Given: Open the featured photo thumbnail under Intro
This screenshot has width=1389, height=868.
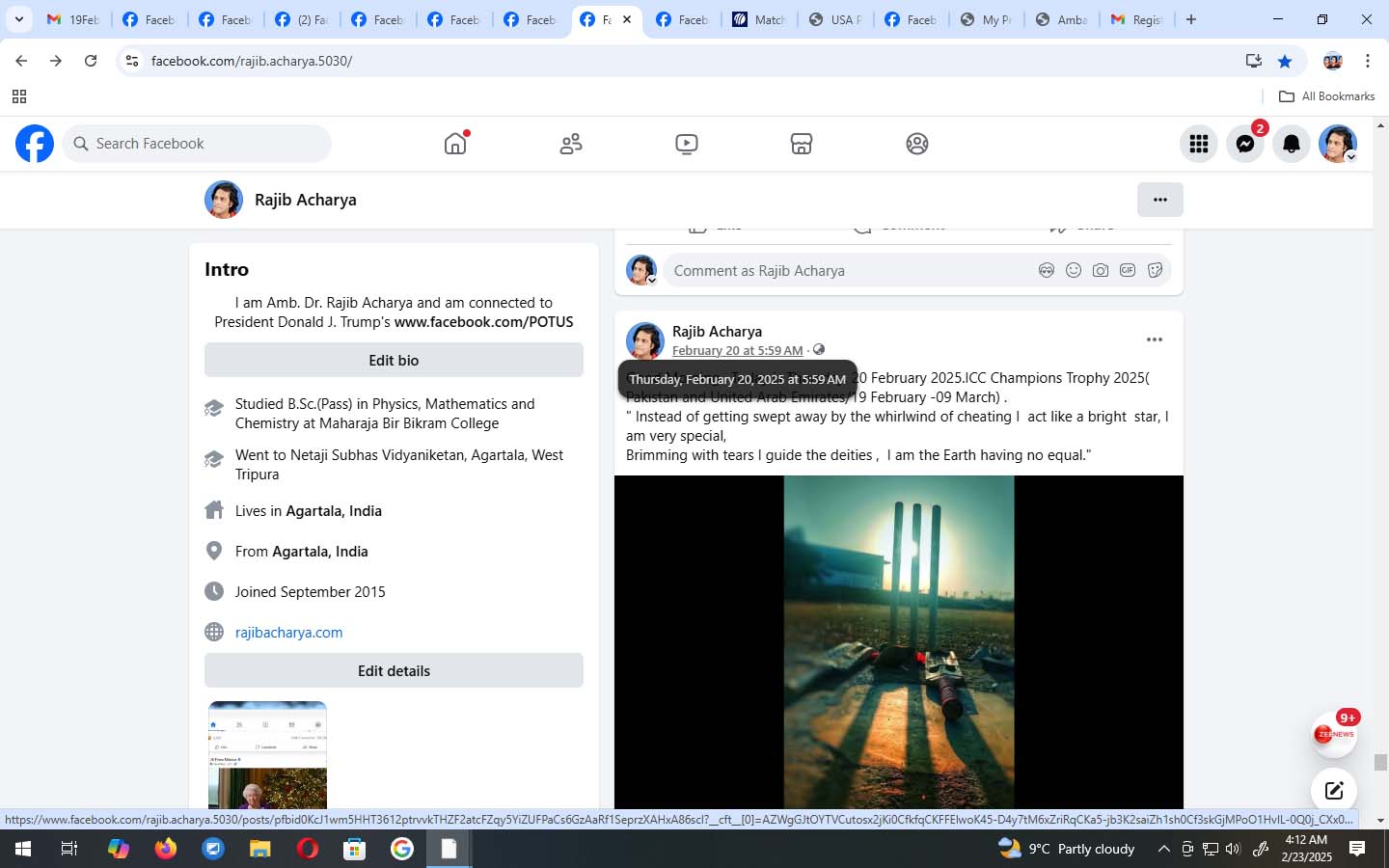Looking at the screenshot, I should pos(267,755).
